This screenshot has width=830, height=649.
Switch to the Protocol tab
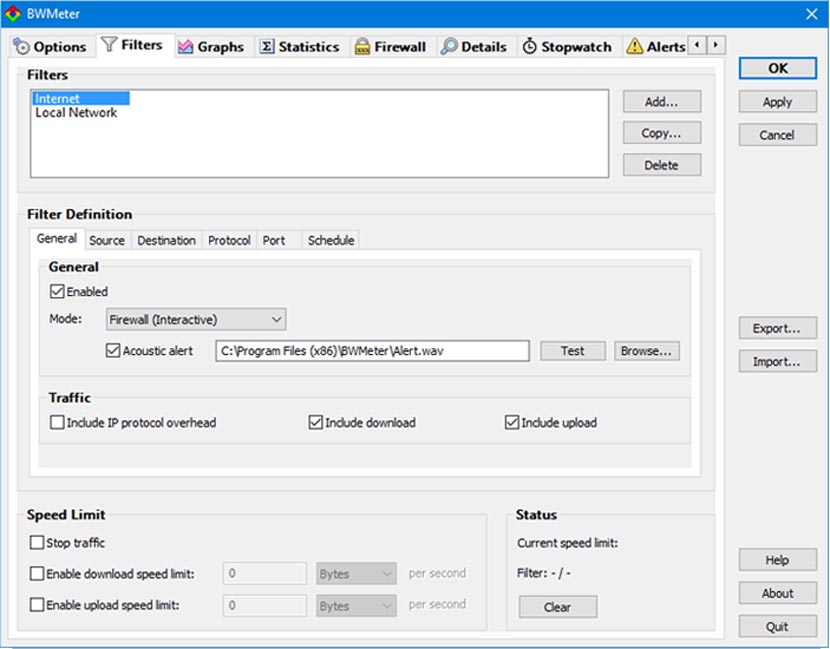(229, 240)
